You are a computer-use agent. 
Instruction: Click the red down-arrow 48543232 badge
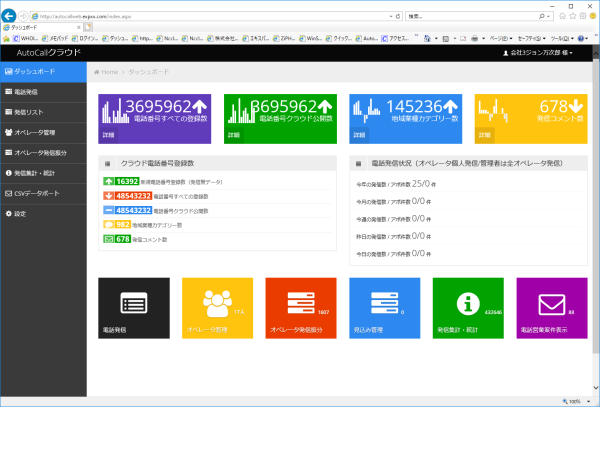(x=127, y=196)
